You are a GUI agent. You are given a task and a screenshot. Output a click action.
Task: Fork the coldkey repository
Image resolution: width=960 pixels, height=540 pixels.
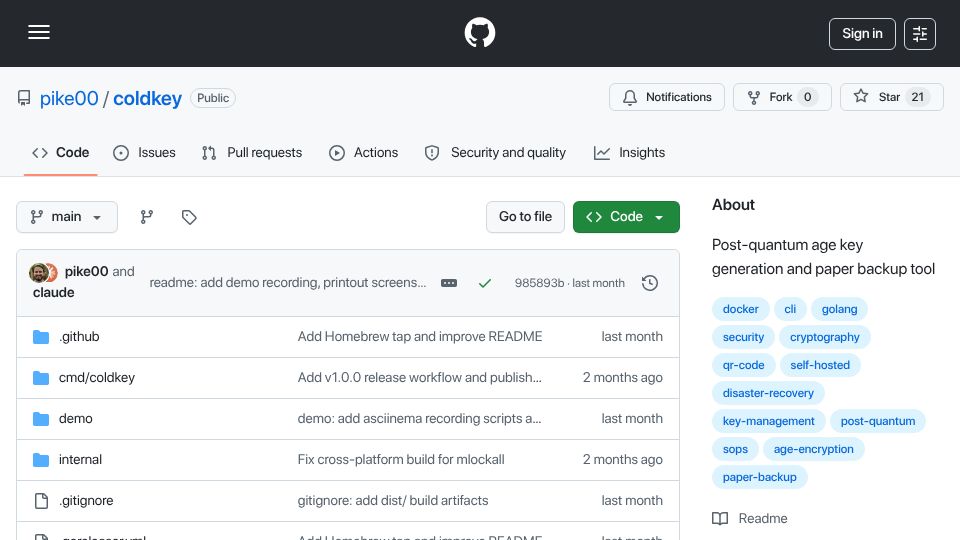782,97
